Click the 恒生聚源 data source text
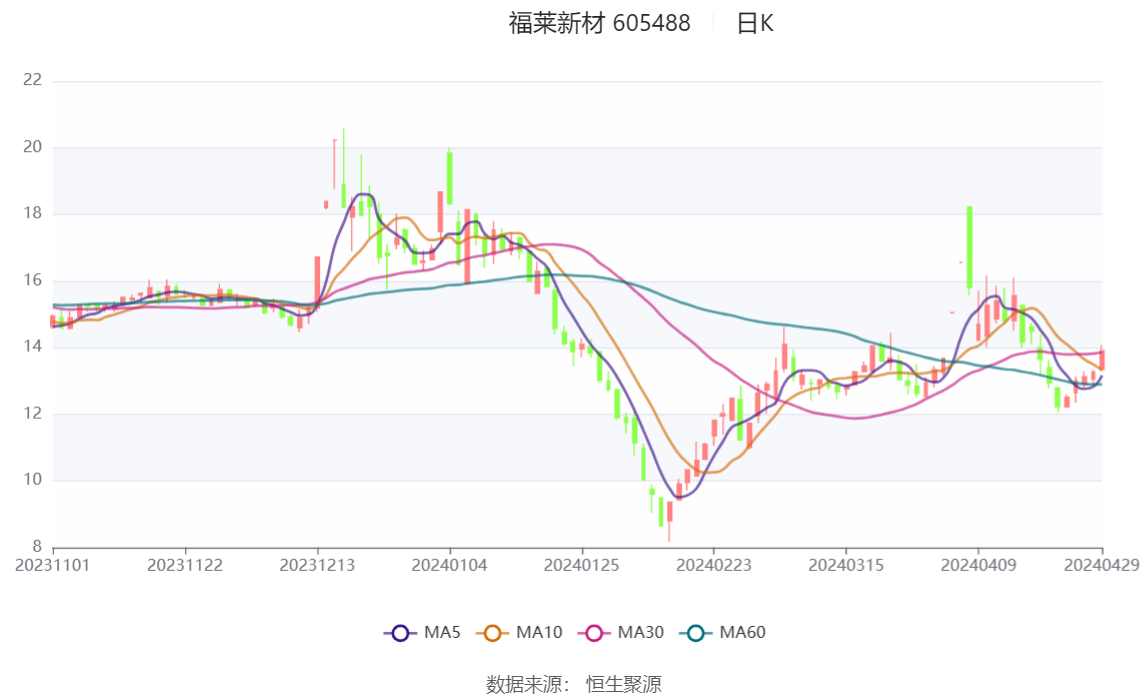 coord(624,685)
